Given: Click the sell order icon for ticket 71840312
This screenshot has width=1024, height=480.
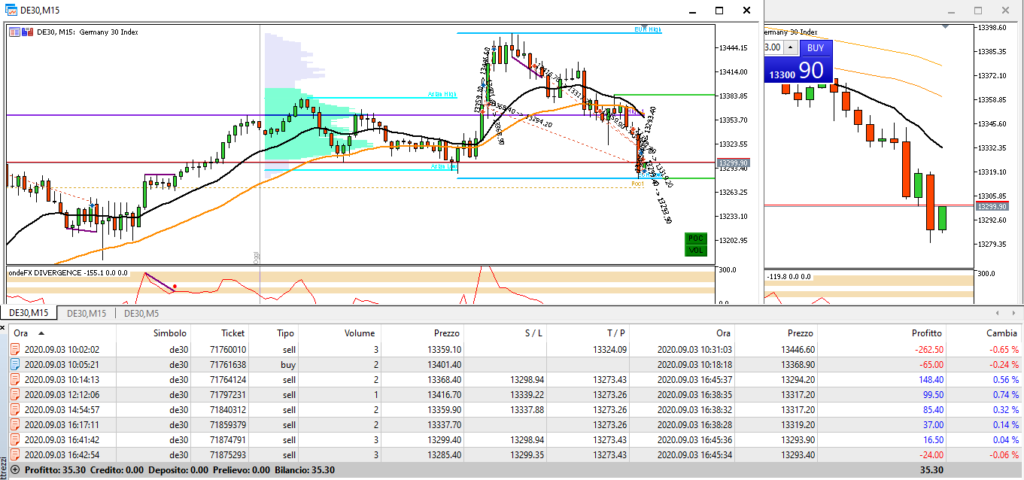Looking at the screenshot, I should tap(16, 409).
